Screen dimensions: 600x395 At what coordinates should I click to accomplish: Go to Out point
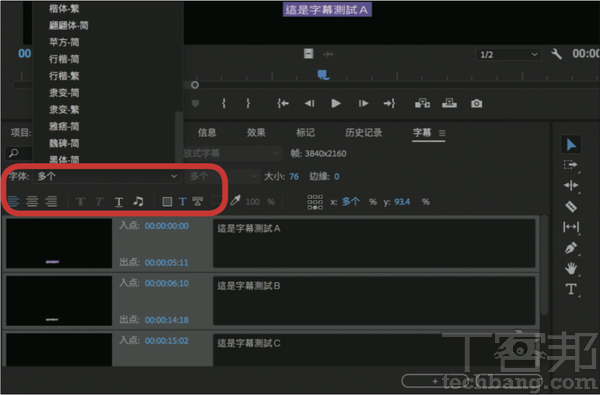(x=389, y=103)
